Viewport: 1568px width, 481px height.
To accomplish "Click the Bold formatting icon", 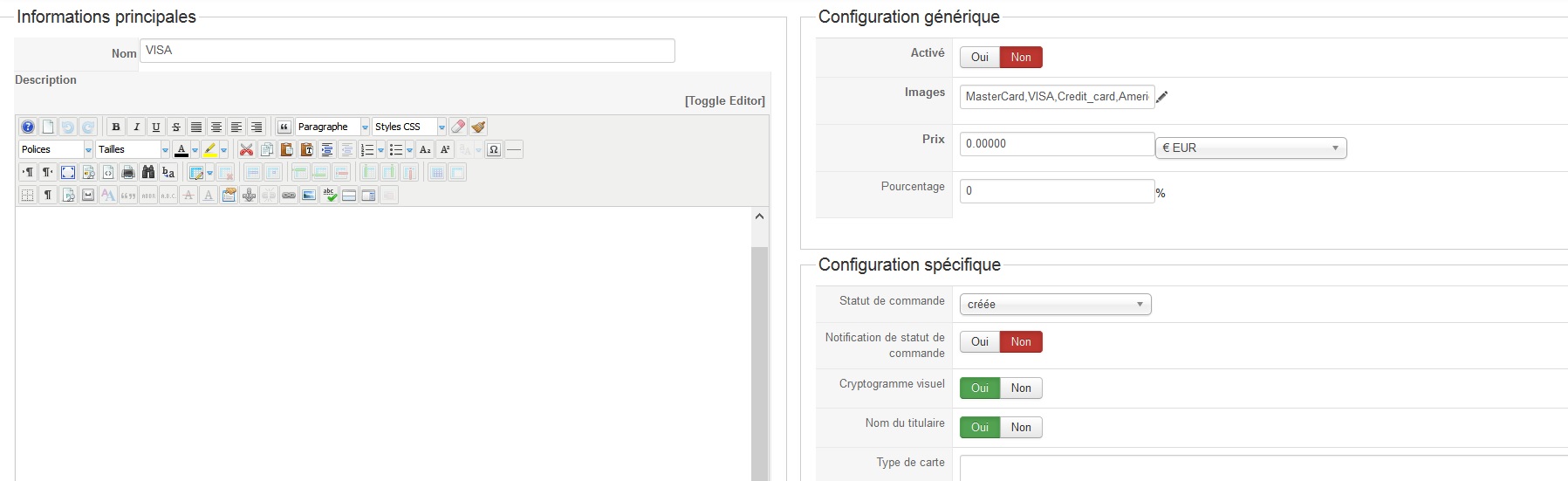I will [x=116, y=127].
